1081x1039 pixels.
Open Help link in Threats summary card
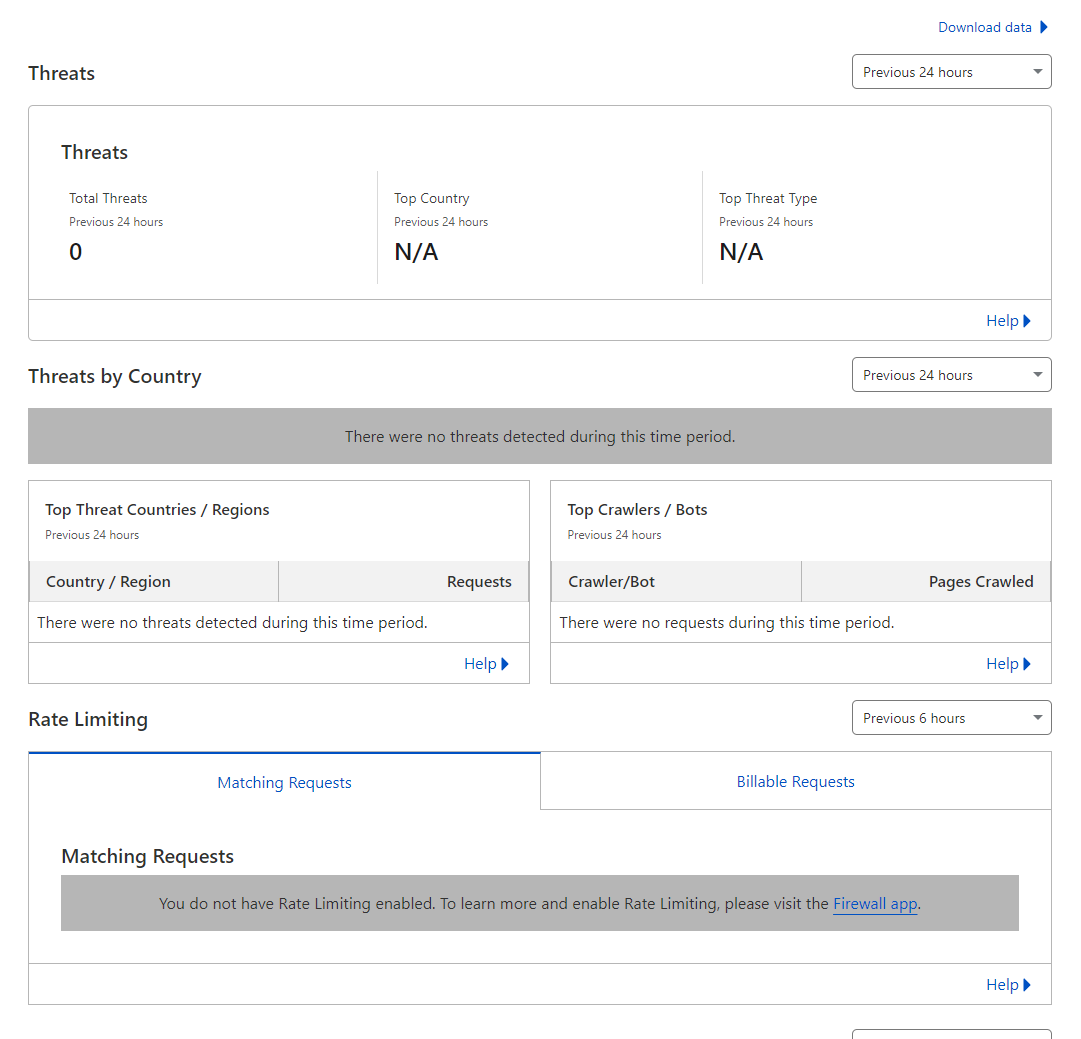[1008, 321]
